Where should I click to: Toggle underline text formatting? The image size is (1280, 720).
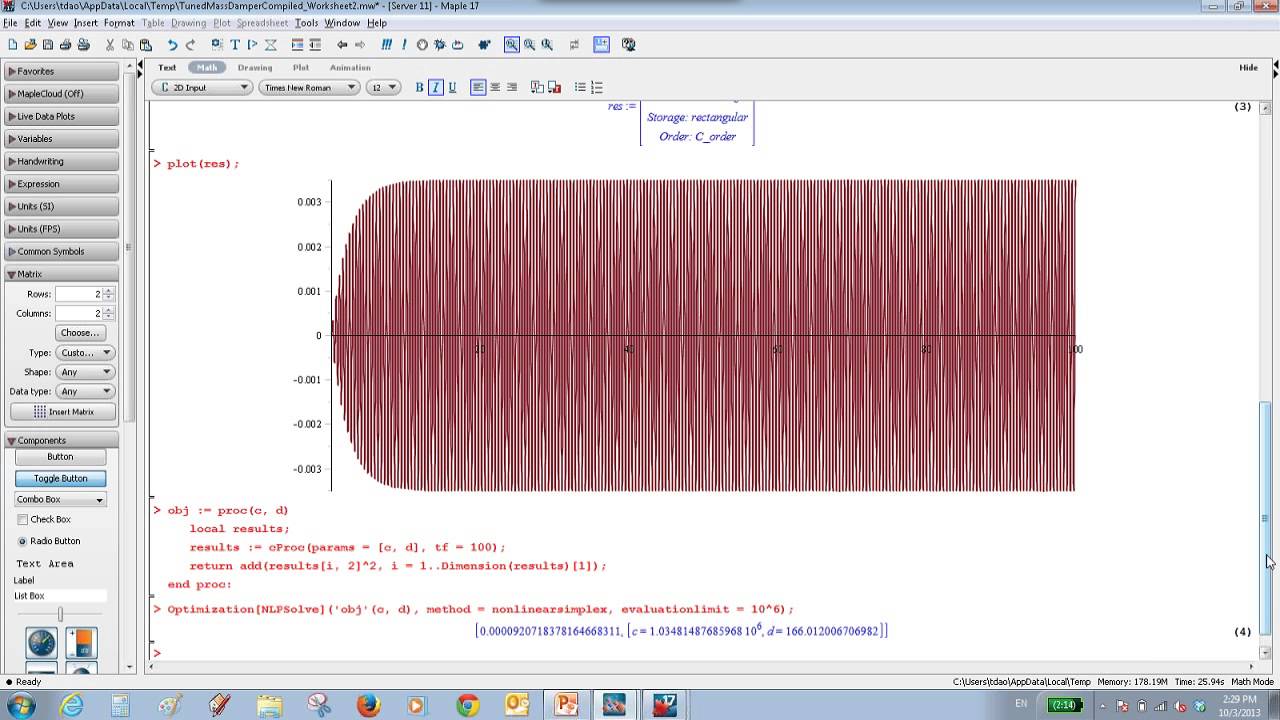(x=452, y=87)
